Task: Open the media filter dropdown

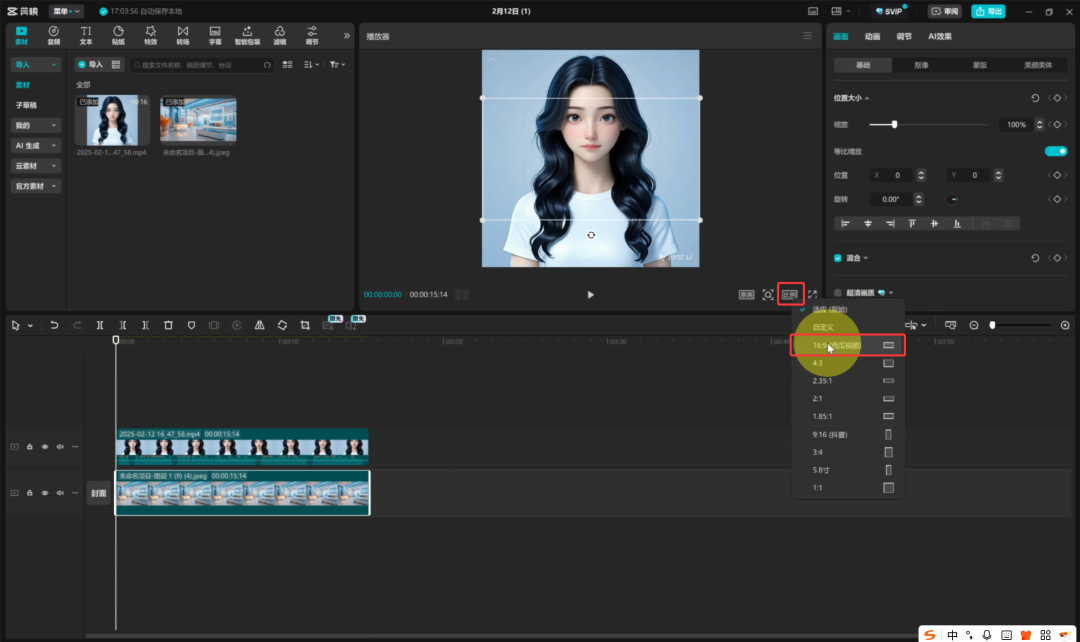Action: [x=337, y=65]
